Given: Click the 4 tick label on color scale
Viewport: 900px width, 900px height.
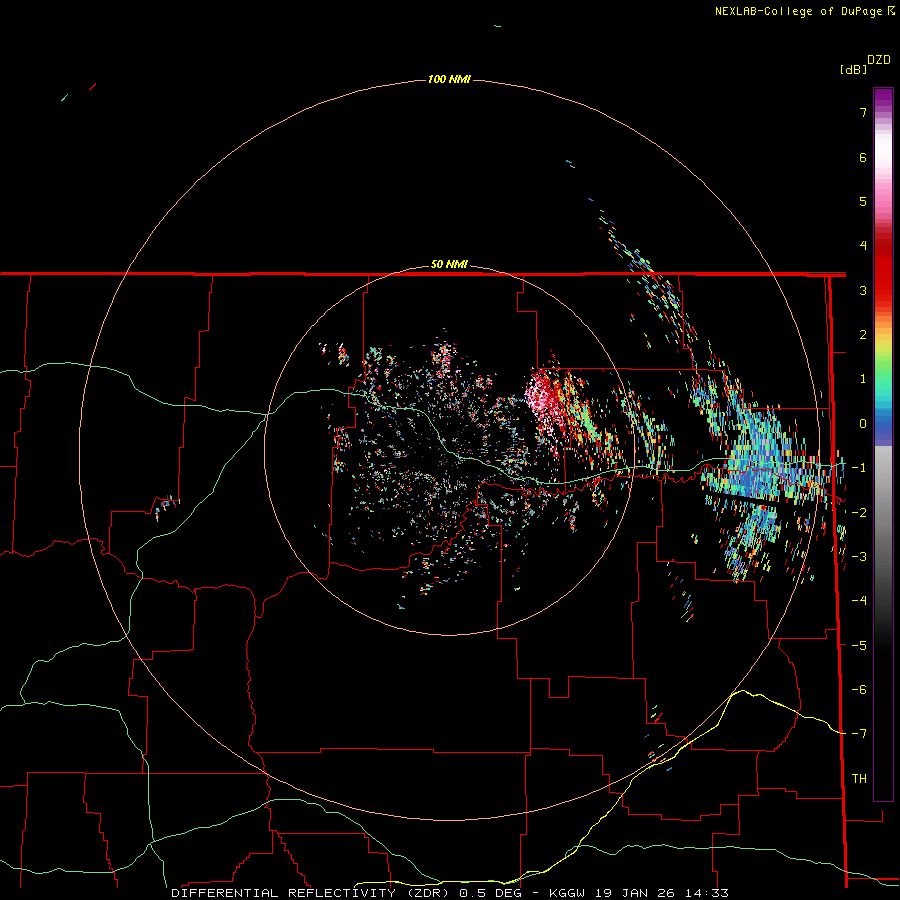Looking at the screenshot, I should (x=863, y=246).
